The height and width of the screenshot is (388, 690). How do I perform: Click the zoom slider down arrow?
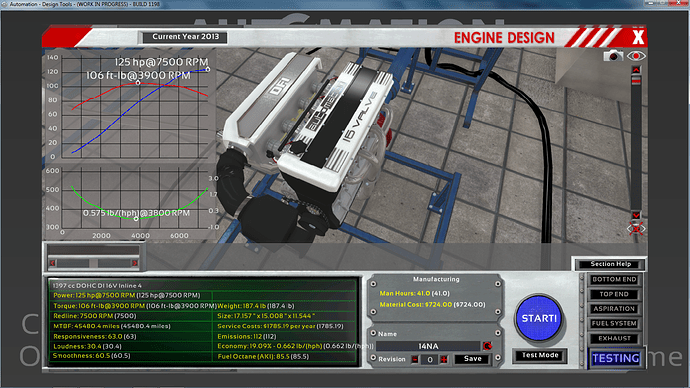(x=636, y=215)
